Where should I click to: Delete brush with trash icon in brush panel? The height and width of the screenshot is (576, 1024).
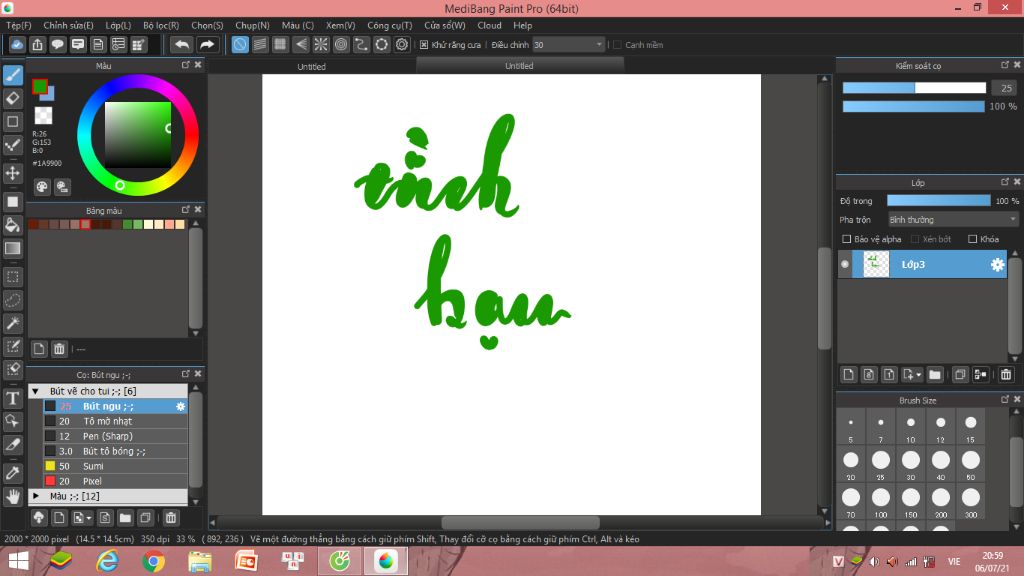(x=170, y=518)
